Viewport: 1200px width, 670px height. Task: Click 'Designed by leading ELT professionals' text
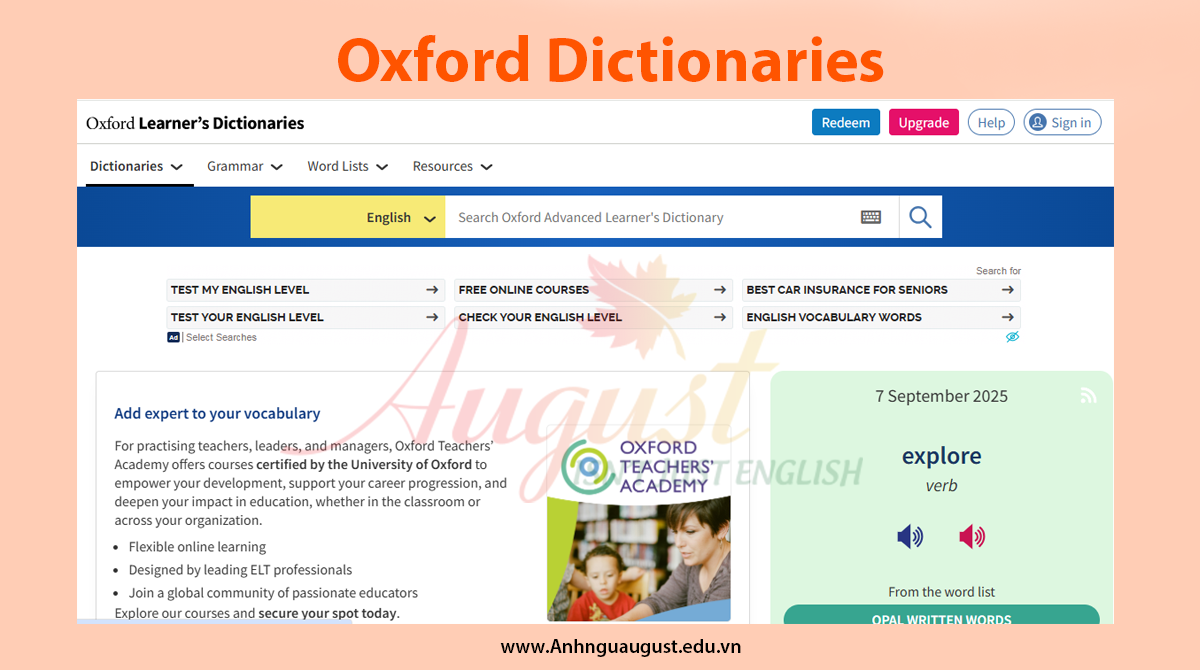click(240, 570)
